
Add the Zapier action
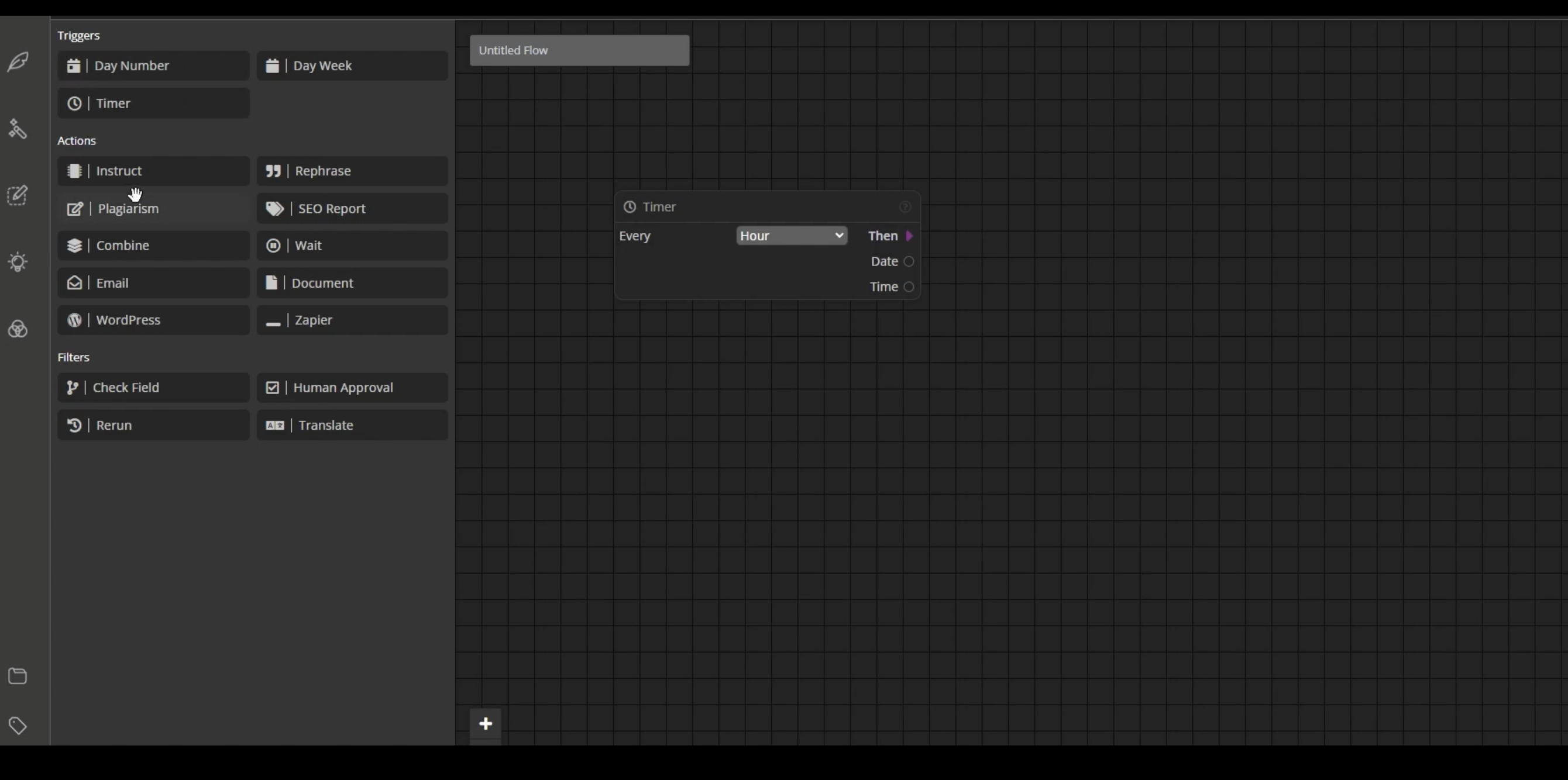click(352, 320)
